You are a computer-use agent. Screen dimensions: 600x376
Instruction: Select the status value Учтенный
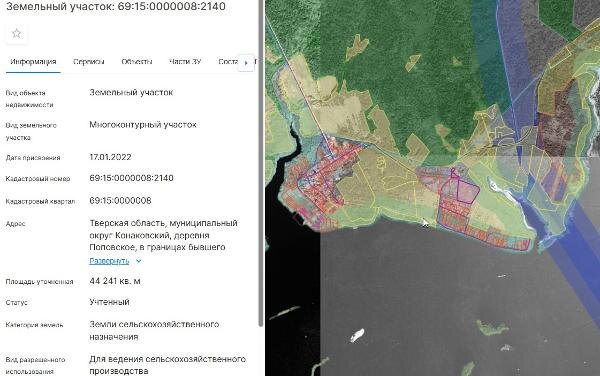(x=109, y=302)
